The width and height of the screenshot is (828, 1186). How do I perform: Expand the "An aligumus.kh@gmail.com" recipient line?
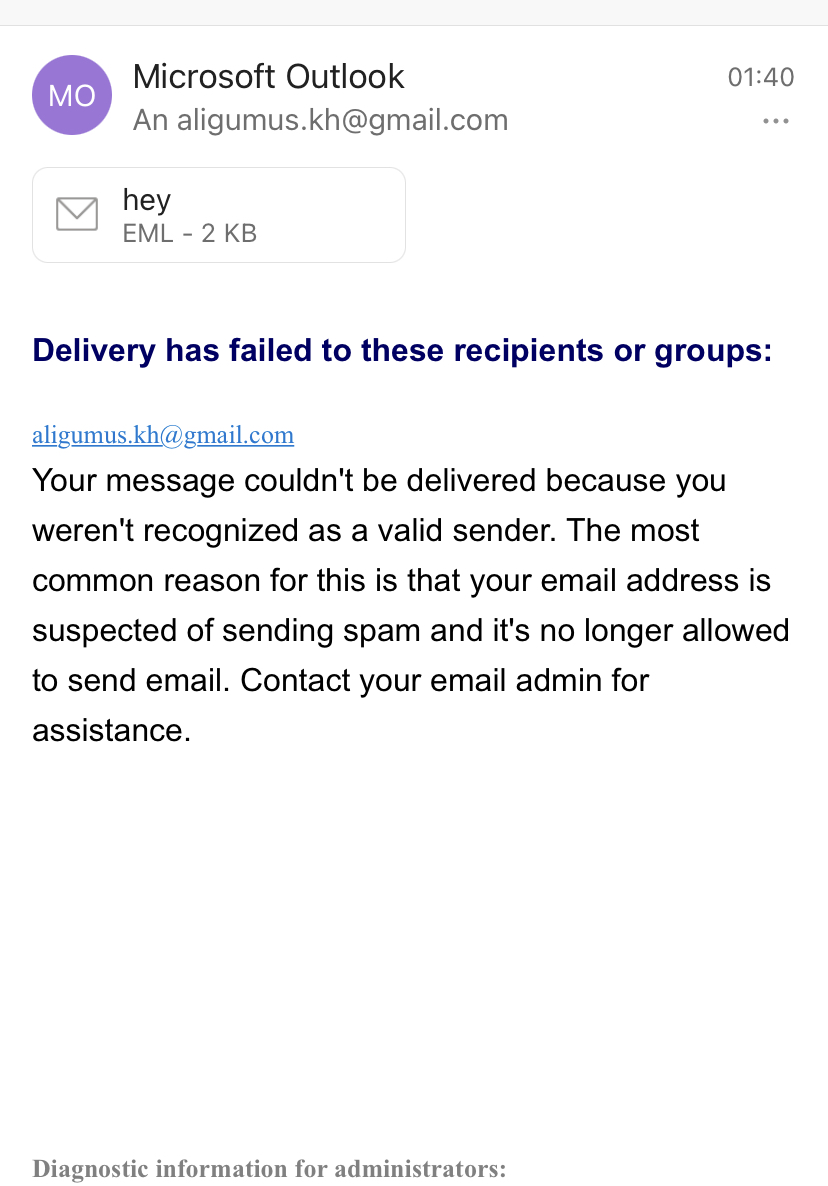[321, 120]
